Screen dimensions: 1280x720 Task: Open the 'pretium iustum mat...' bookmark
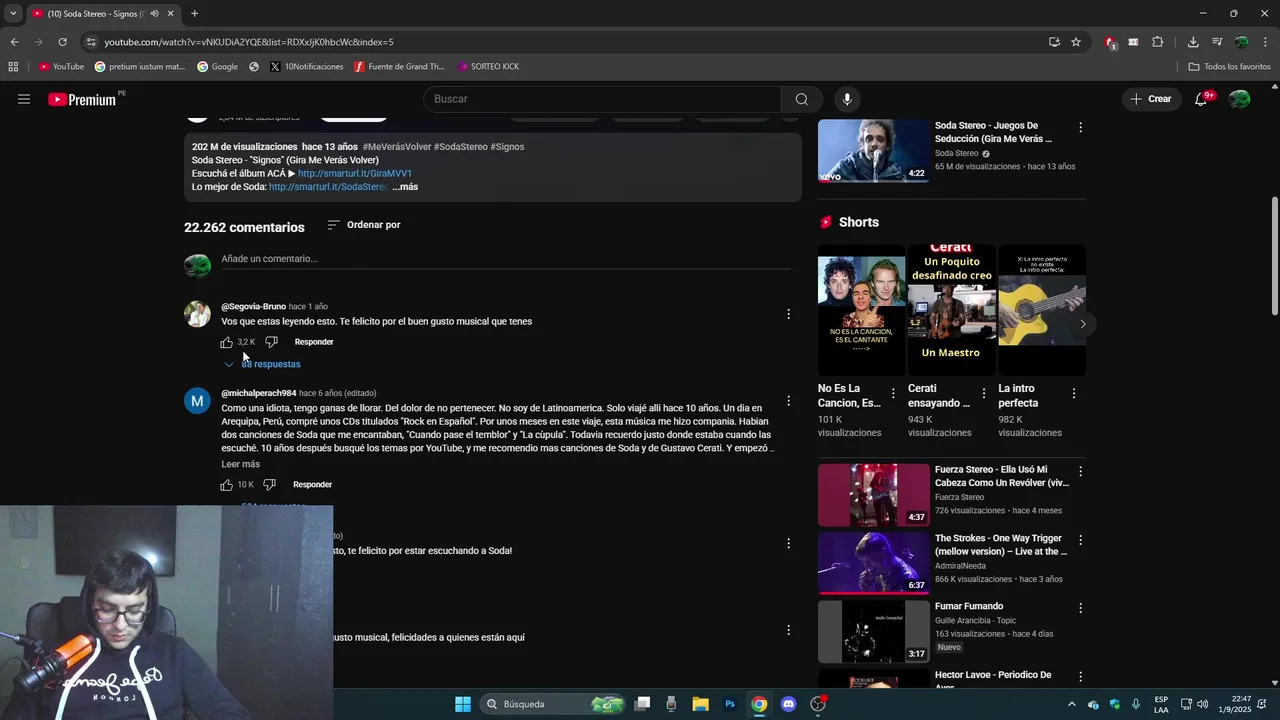[140, 67]
